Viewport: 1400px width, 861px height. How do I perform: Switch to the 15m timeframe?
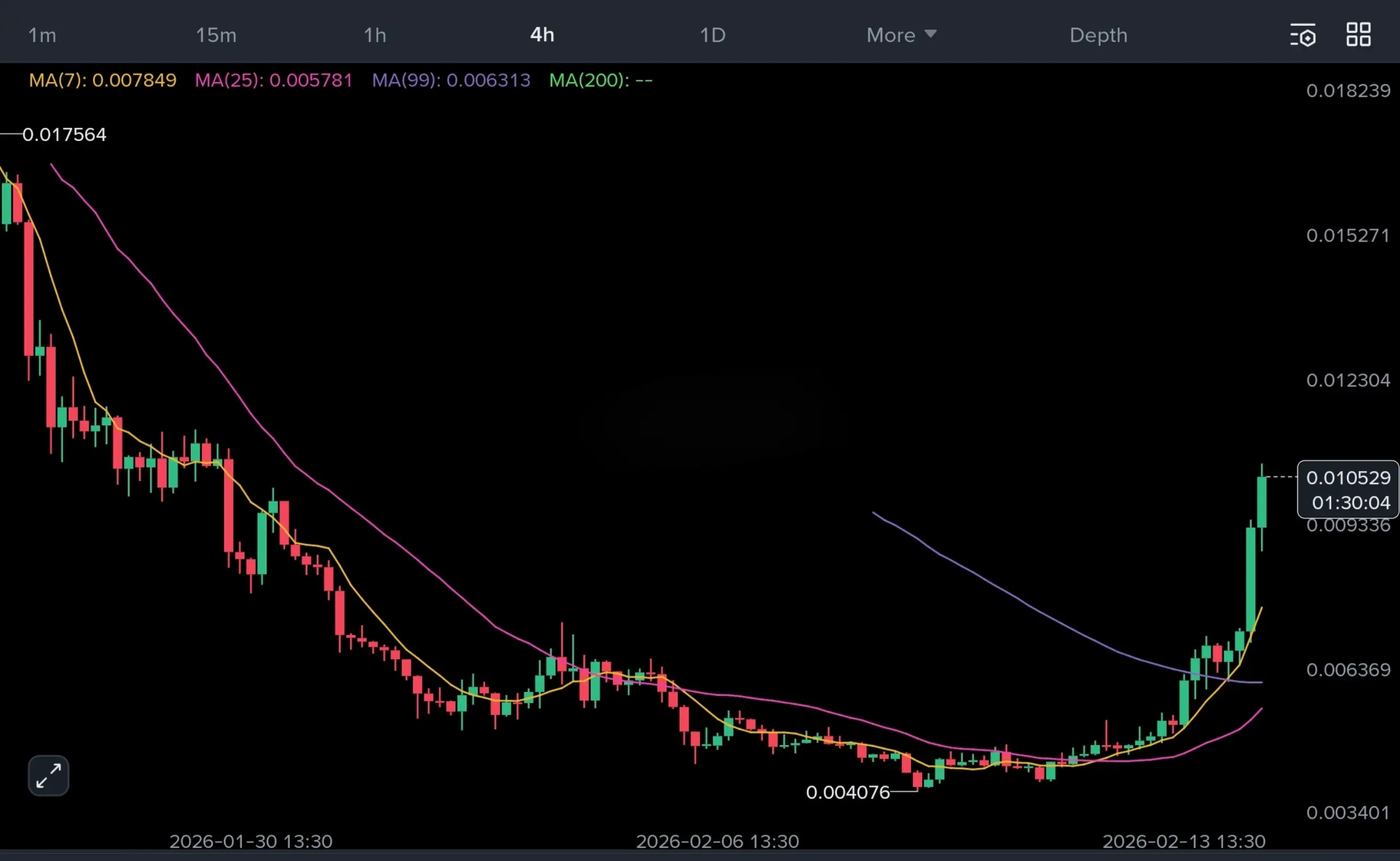(x=216, y=36)
